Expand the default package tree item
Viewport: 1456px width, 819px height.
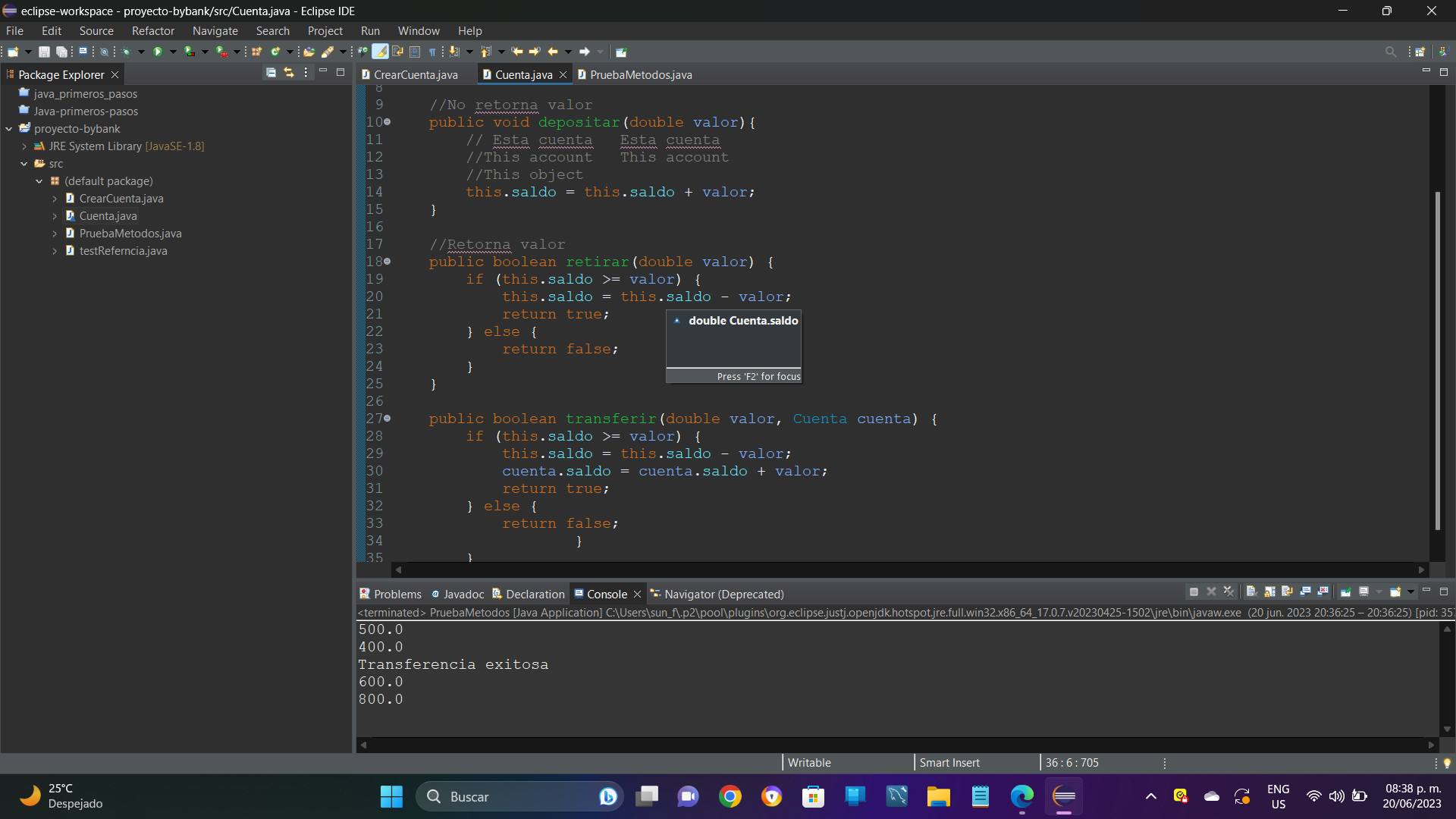pyautogui.click(x=39, y=181)
